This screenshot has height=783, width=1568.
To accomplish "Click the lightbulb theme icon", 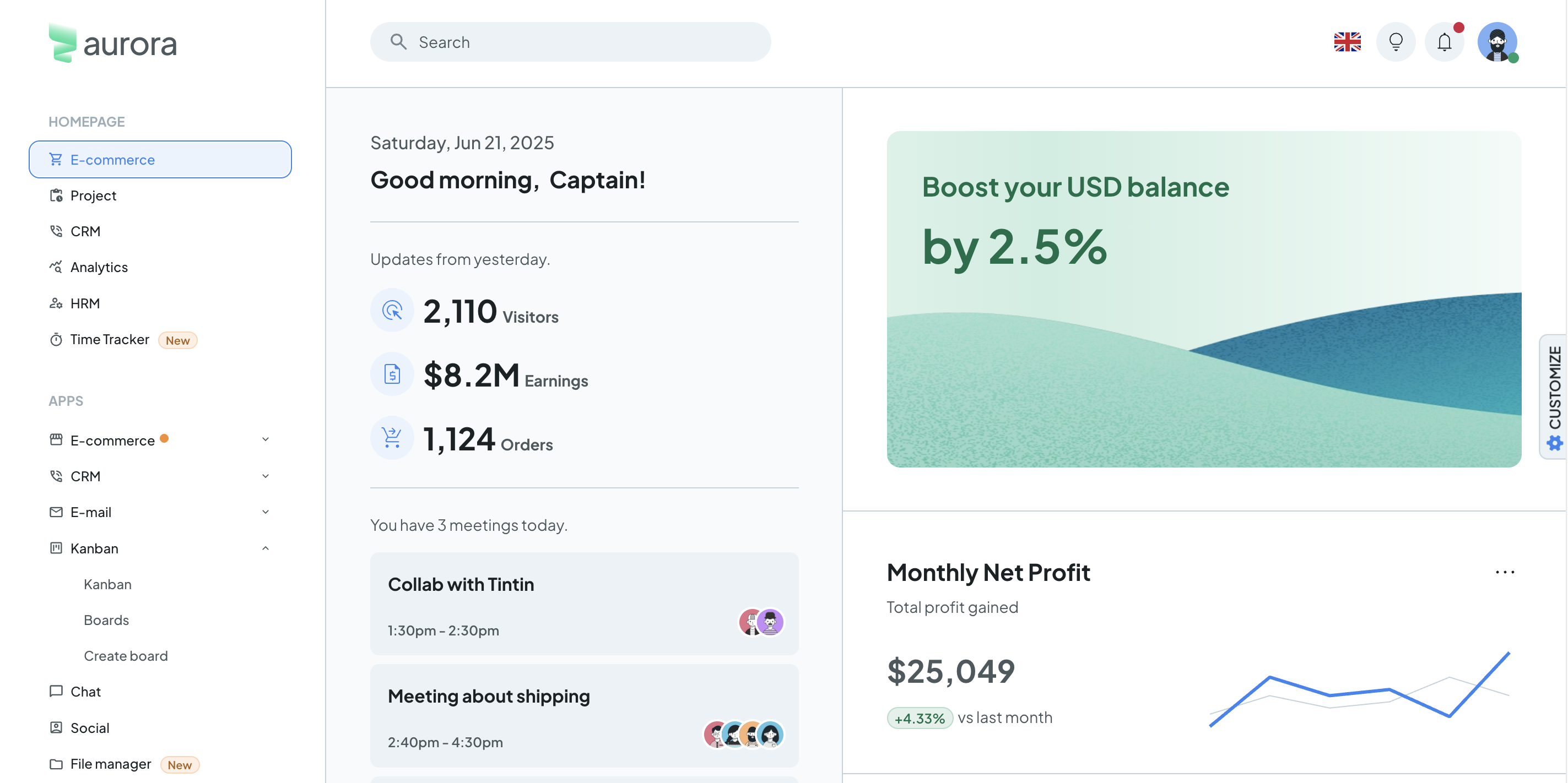I will coord(1396,42).
